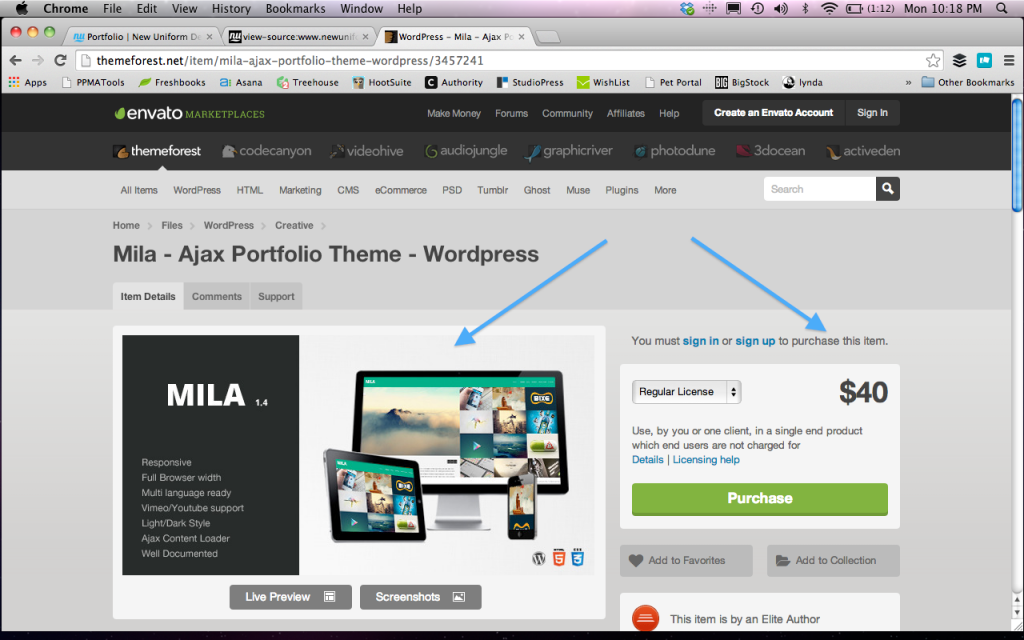The image size is (1024, 640).
Task: Click Create an Envato Account
Action: (773, 113)
